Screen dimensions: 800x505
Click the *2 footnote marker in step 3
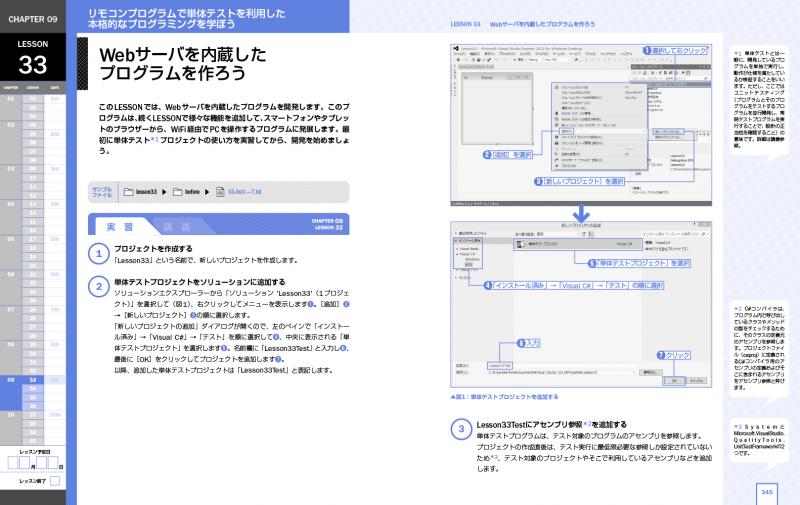click(x=587, y=424)
